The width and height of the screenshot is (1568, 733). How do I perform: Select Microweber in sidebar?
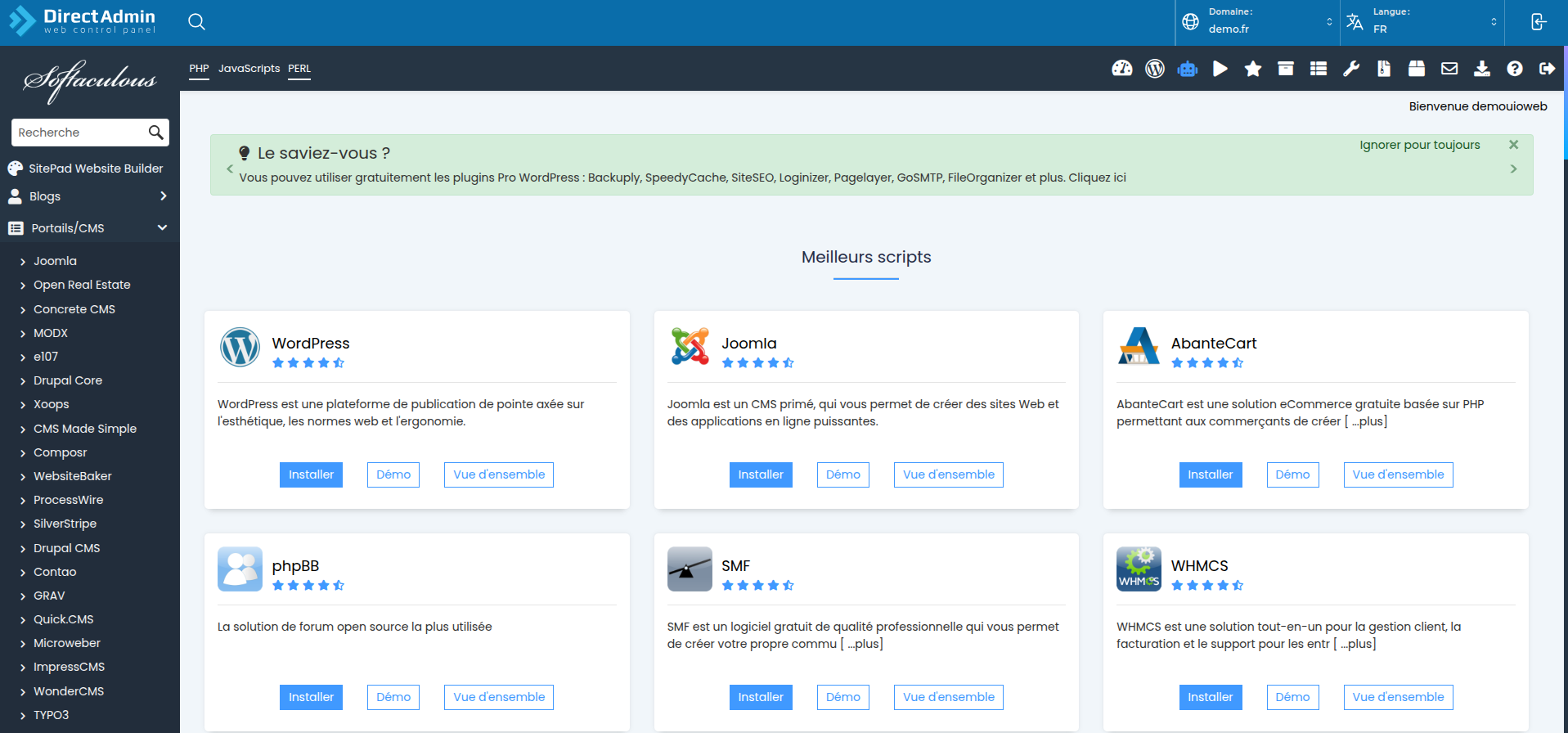[67, 643]
